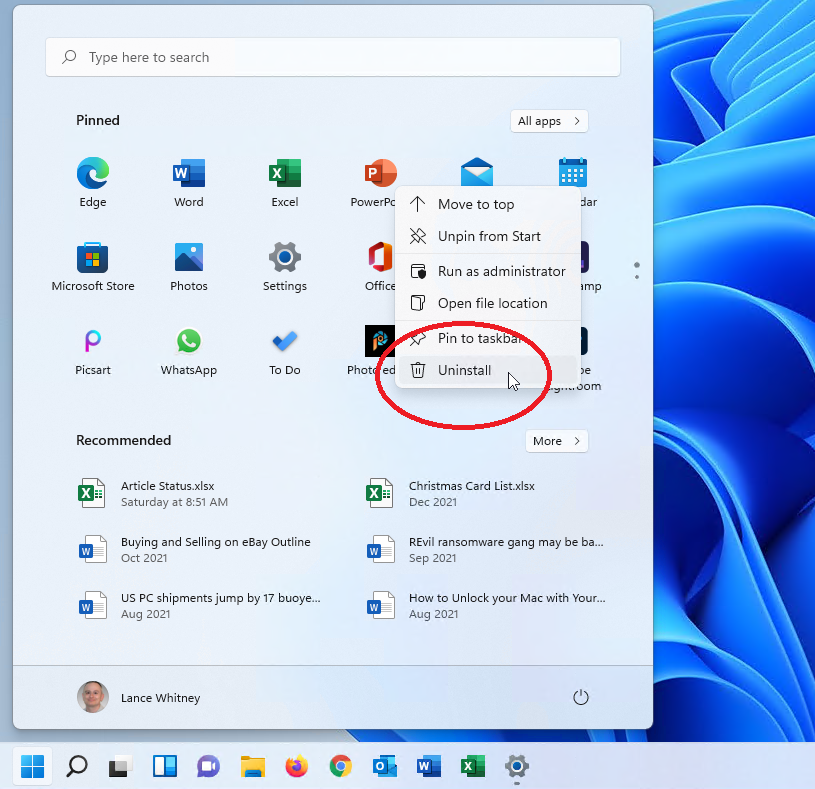The height and width of the screenshot is (789, 815).
Task: Open Teams Chat on the taskbar
Action: (208, 766)
